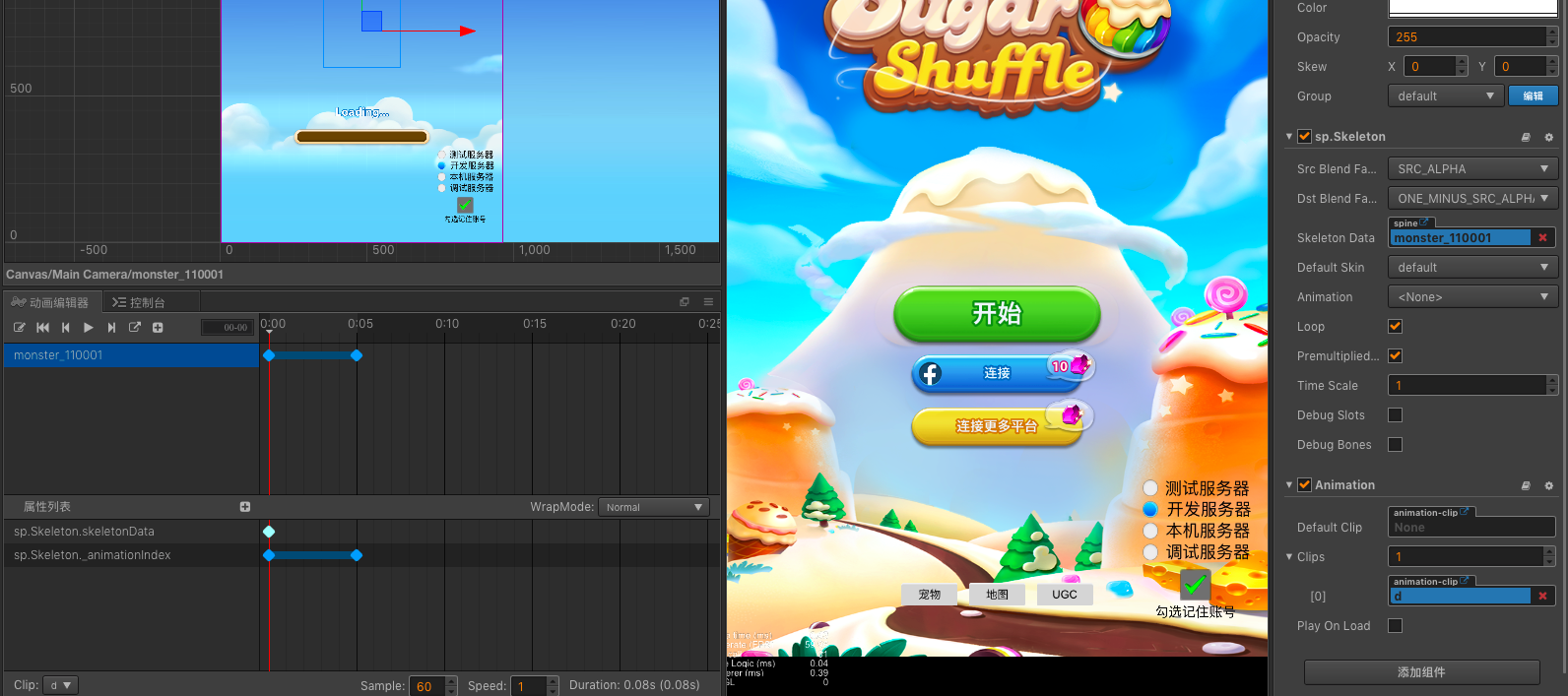Enable Debug Bones checkbox
Image resolution: width=1568 pixels, height=696 pixels.
click(x=1395, y=445)
